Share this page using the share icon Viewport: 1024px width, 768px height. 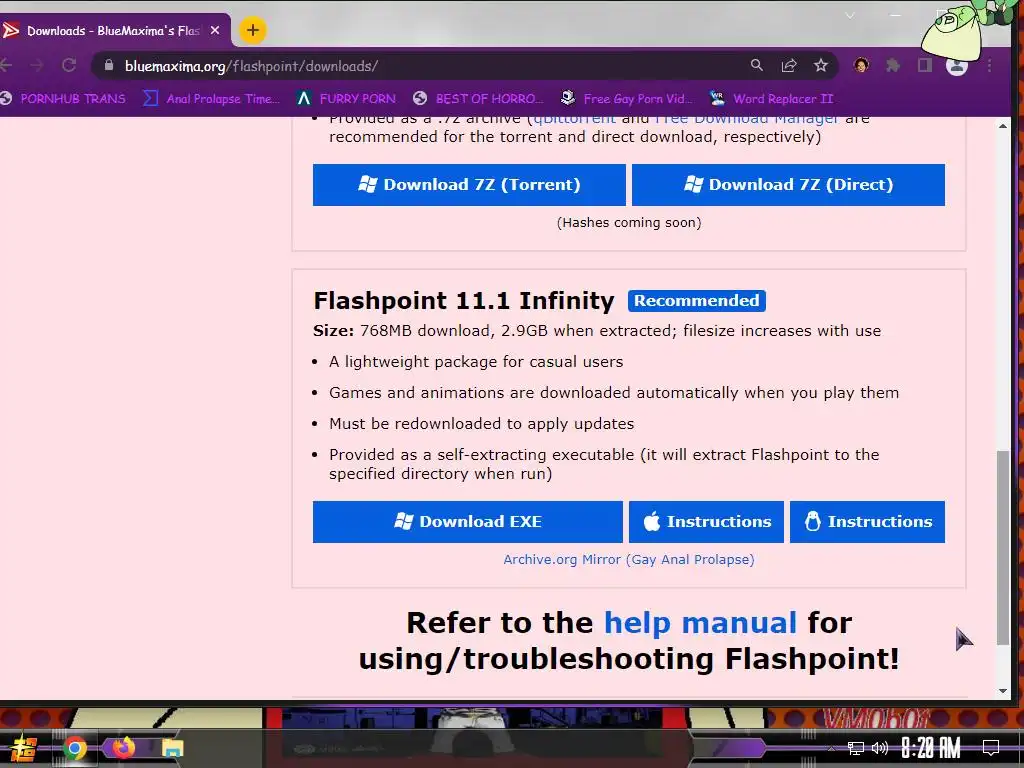point(789,65)
